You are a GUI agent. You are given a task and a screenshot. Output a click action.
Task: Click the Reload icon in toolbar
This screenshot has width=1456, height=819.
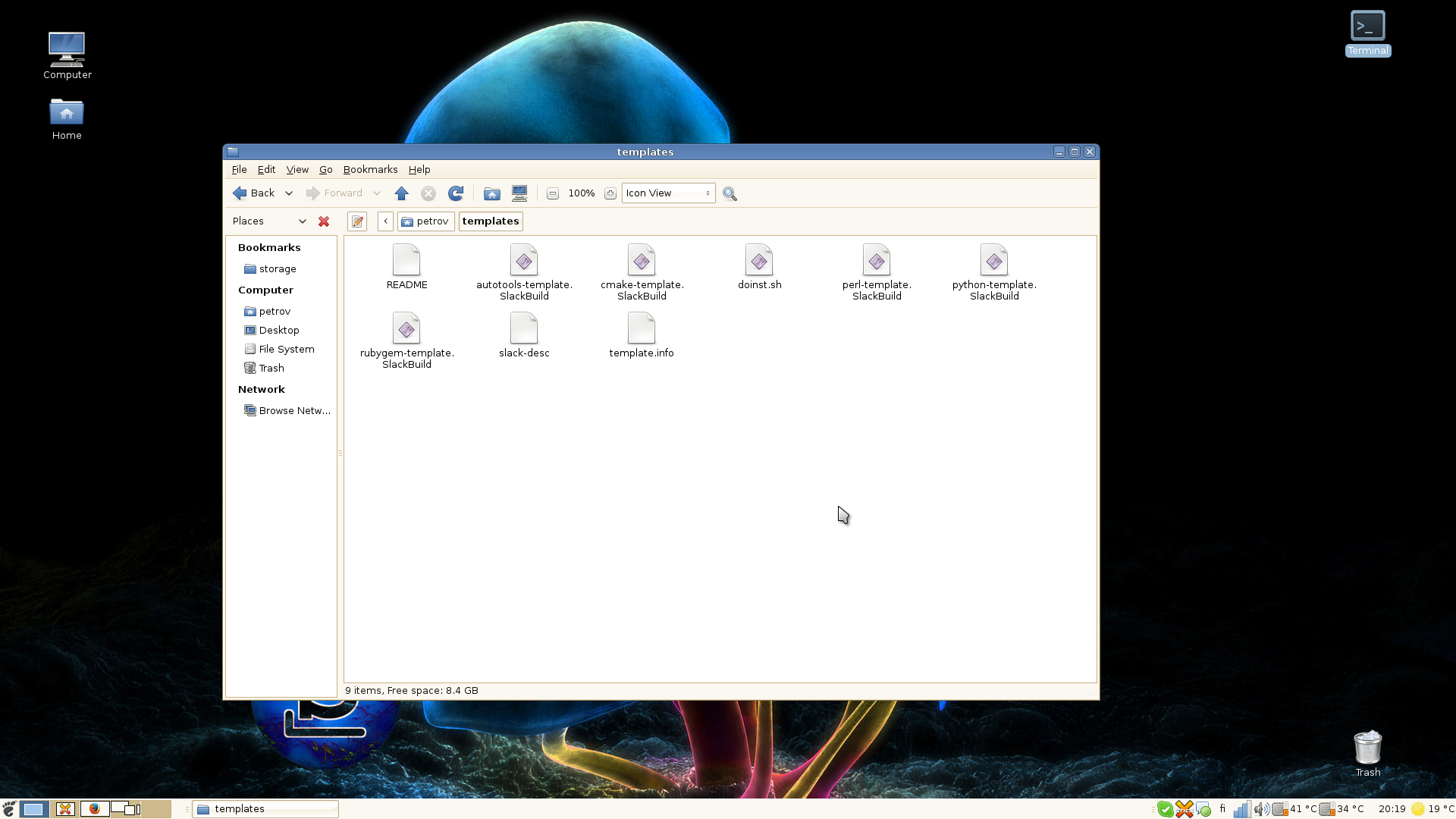click(x=455, y=193)
